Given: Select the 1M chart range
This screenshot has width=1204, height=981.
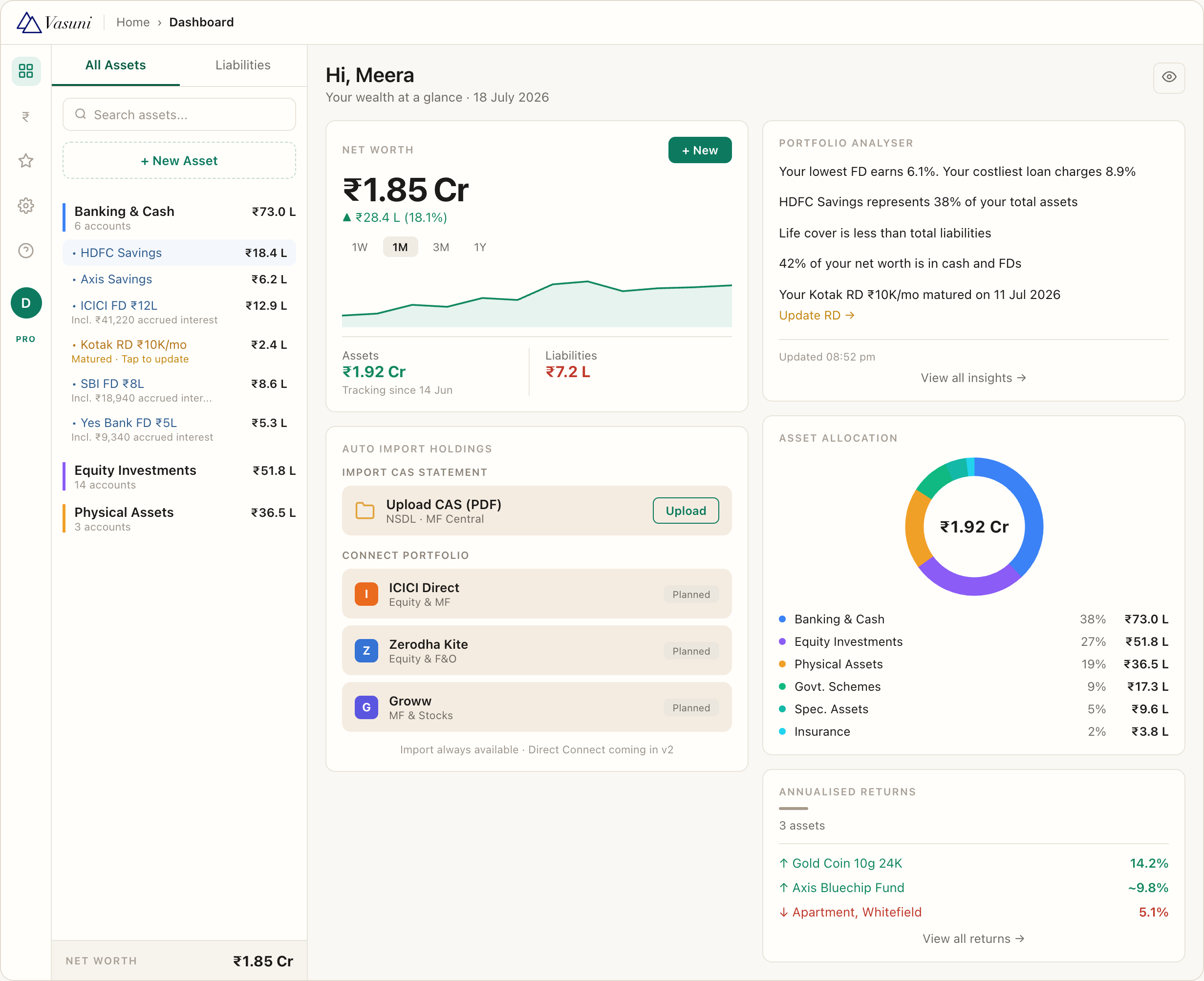Looking at the screenshot, I should [400, 247].
